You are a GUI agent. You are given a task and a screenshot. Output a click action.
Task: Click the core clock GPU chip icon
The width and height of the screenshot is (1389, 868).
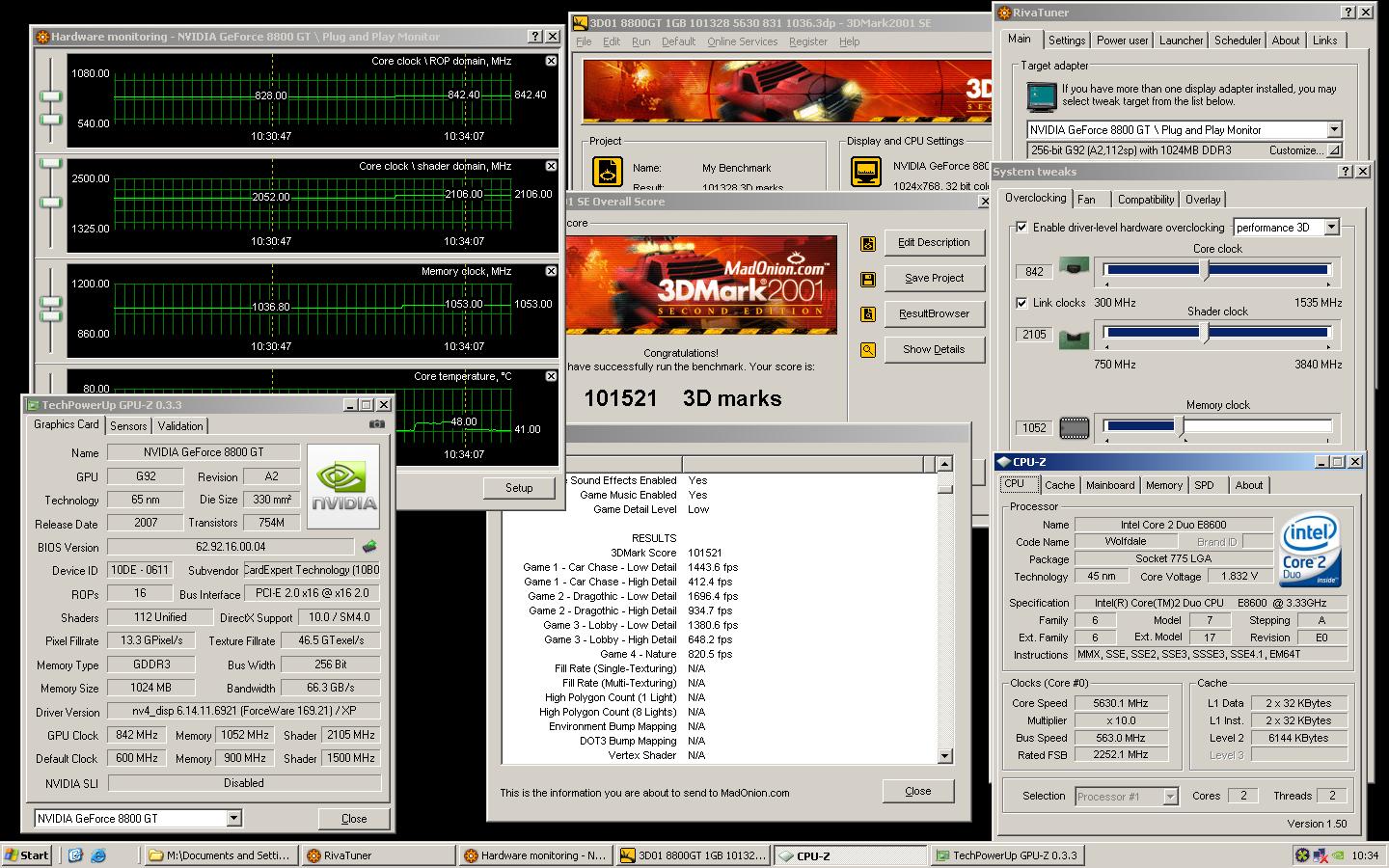point(1074,265)
